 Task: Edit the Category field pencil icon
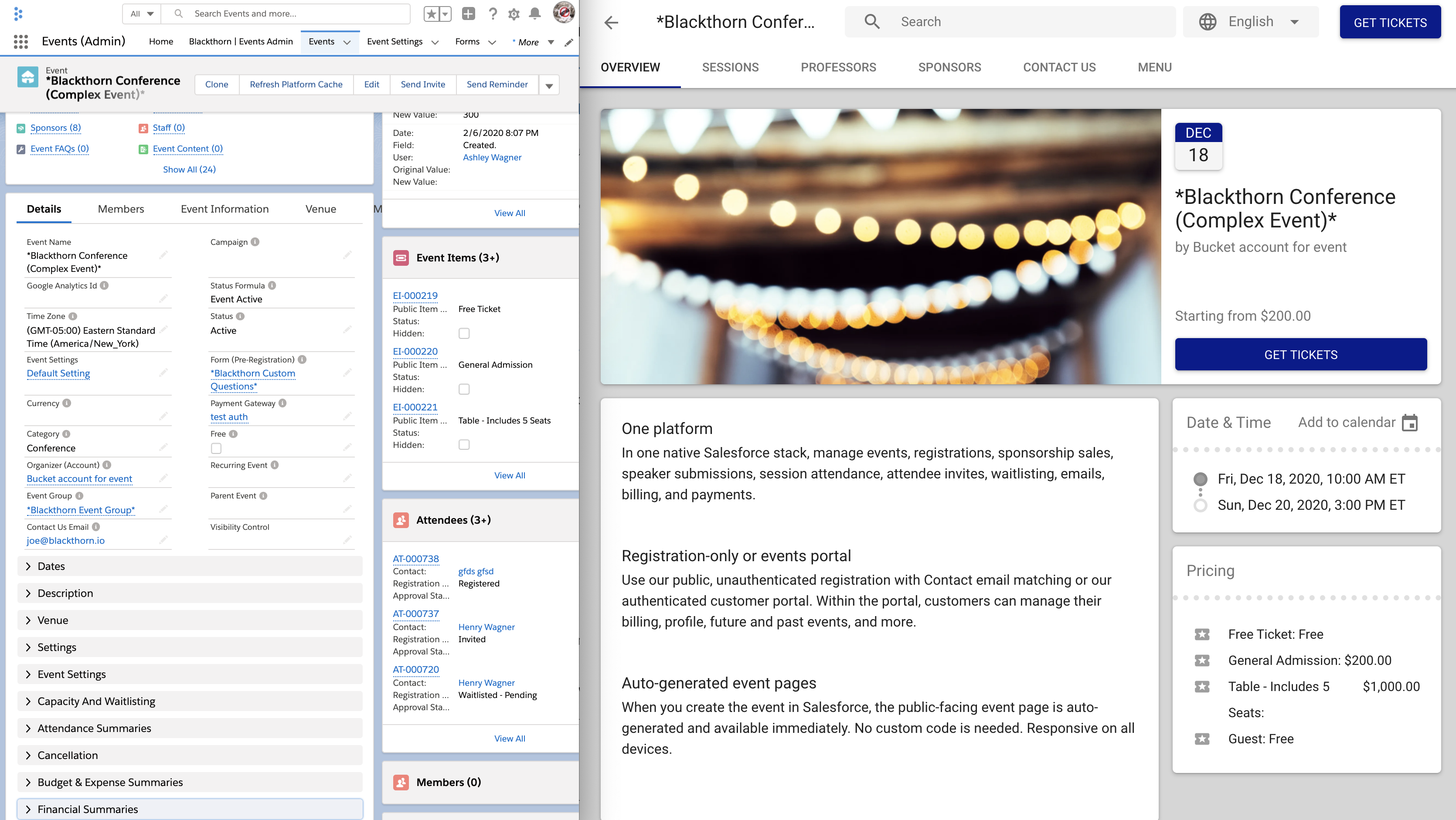163,447
